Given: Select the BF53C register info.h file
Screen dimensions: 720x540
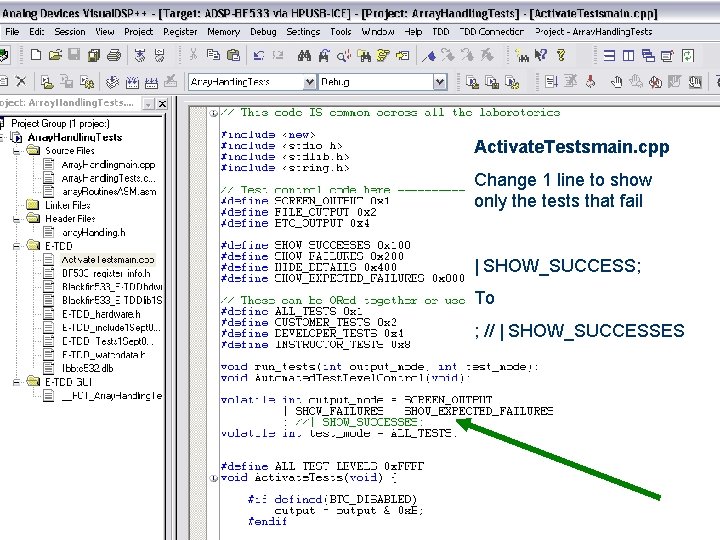Looking at the screenshot, I should (106, 273).
